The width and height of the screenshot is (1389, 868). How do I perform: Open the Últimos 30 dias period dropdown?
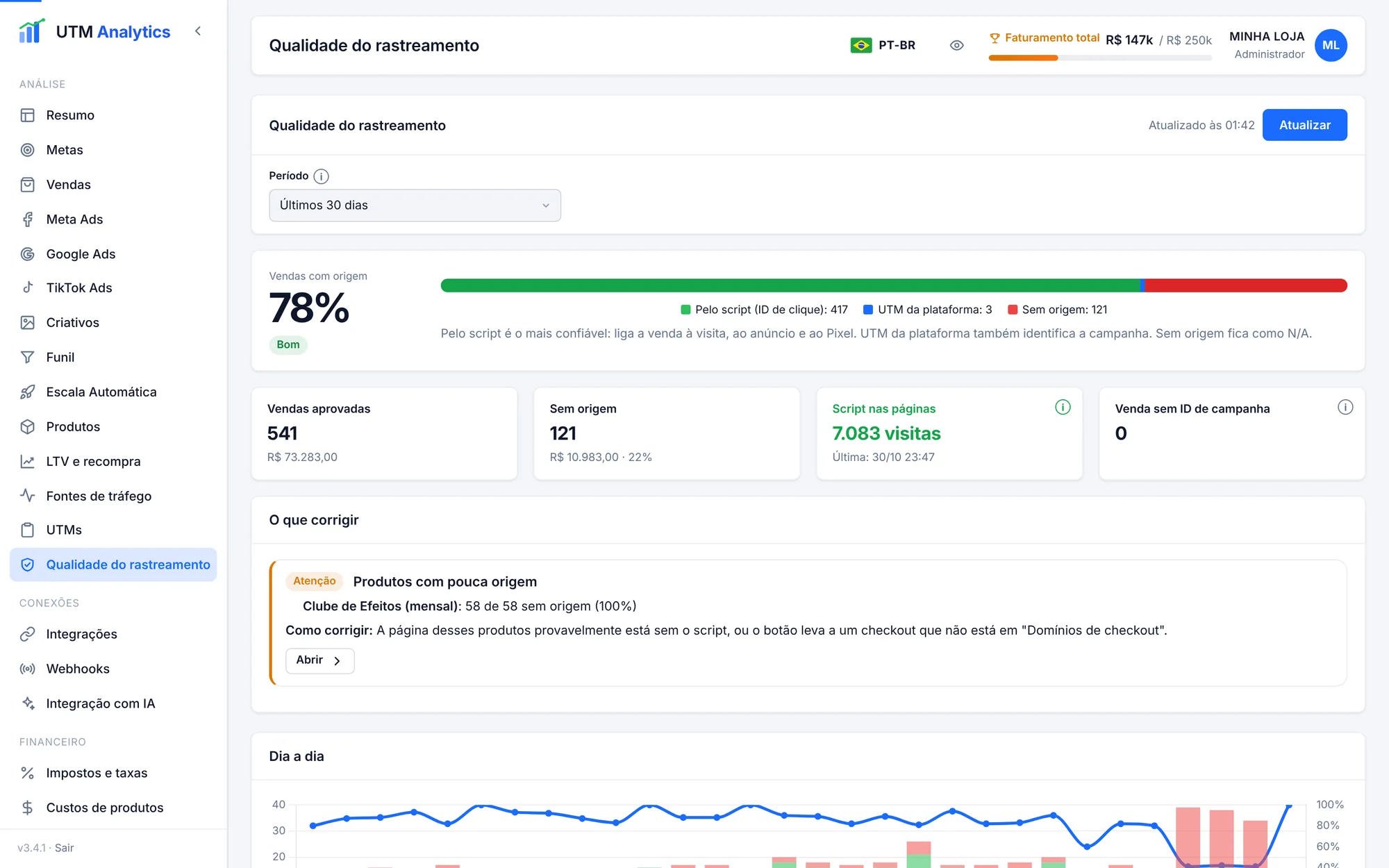(x=415, y=206)
